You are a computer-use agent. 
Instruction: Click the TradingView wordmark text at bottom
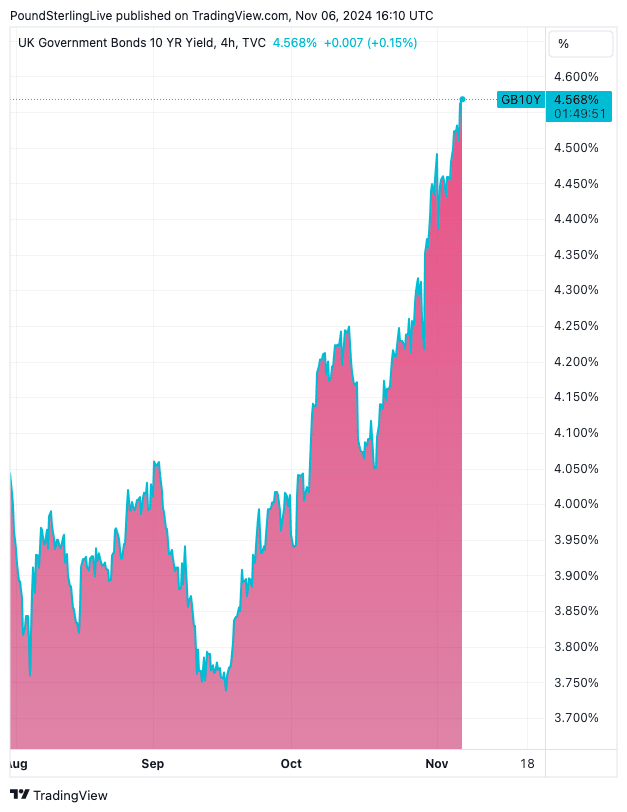pyautogui.click(x=71, y=795)
